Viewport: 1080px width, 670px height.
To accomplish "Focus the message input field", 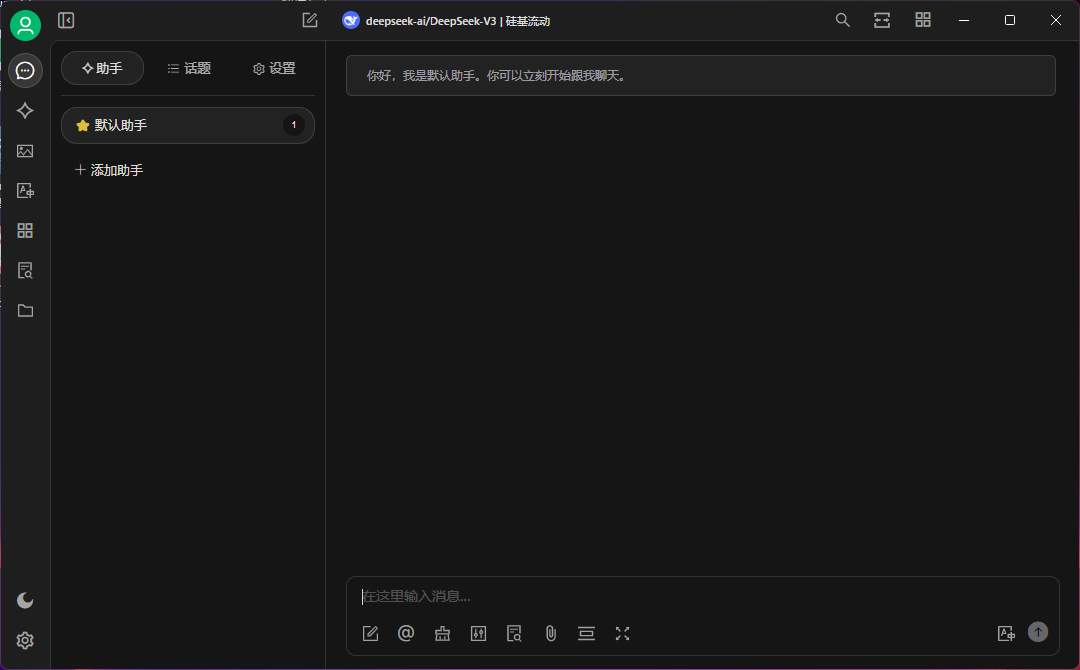I will coord(702,596).
